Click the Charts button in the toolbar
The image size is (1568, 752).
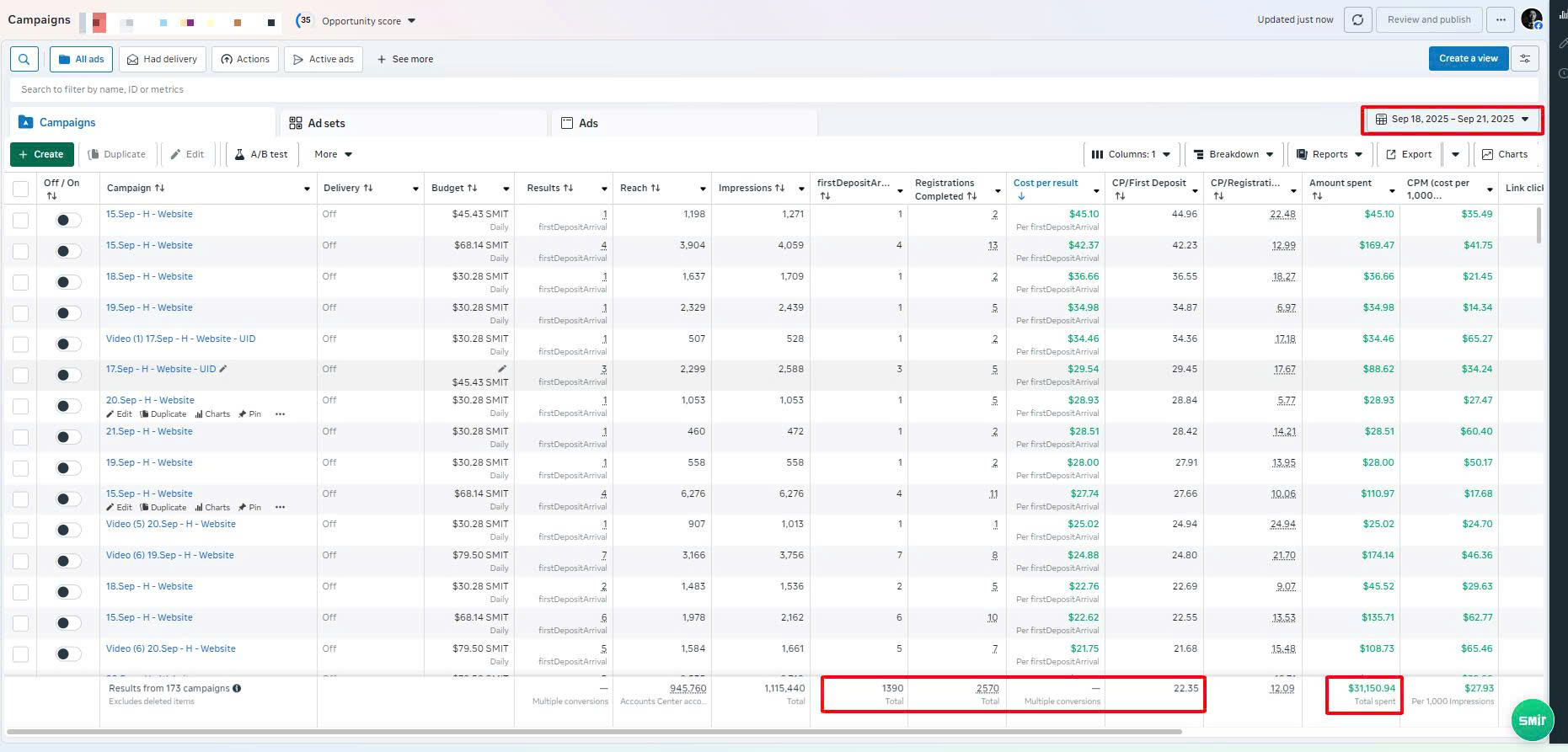click(1505, 154)
